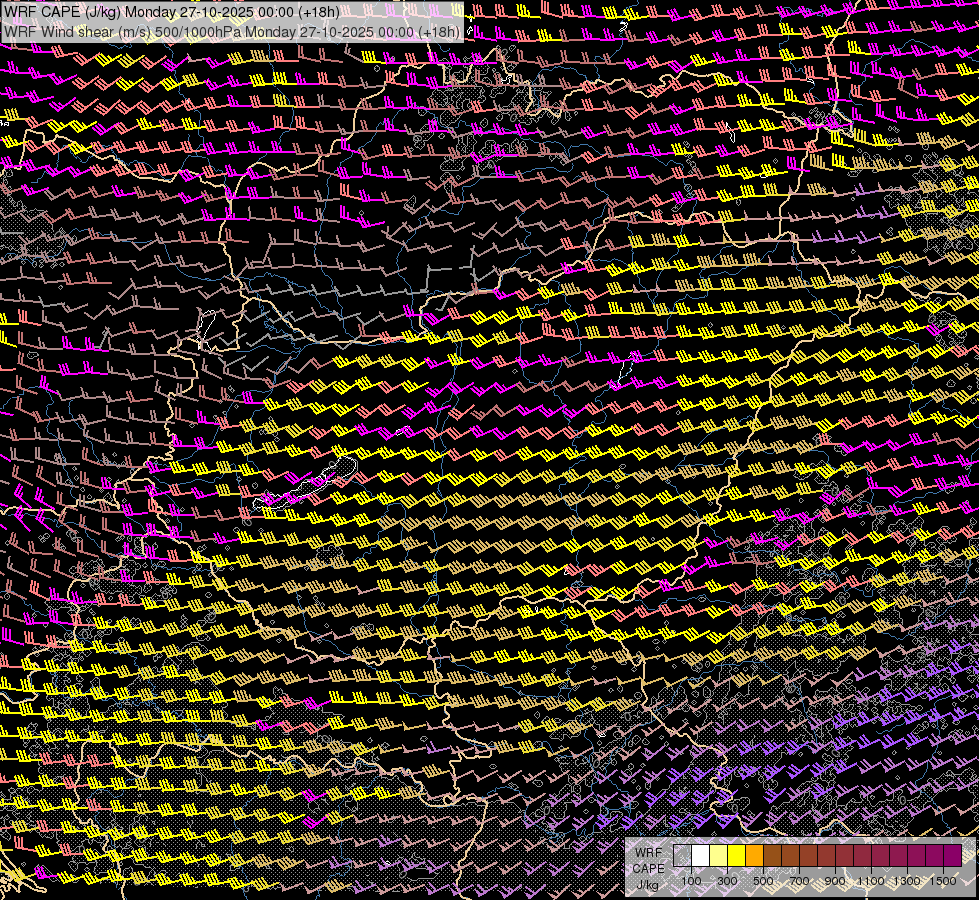Click the WRF Wind shear title line
Image resolution: width=979 pixels, height=900 pixels.
(232, 31)
